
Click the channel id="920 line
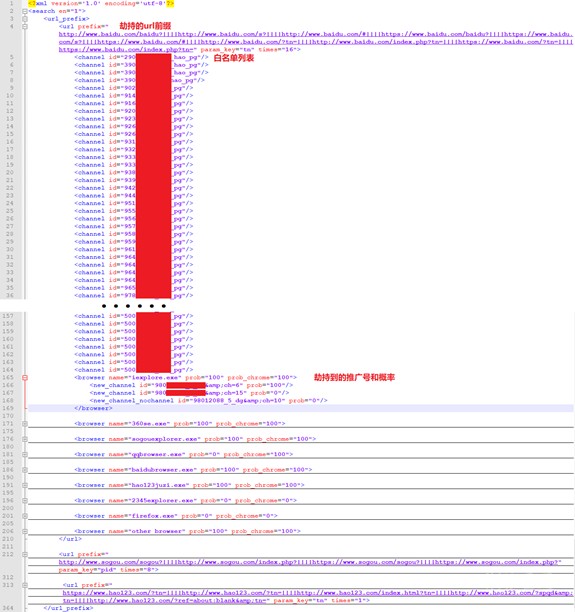pyautogui.click(x=134, y=111)
